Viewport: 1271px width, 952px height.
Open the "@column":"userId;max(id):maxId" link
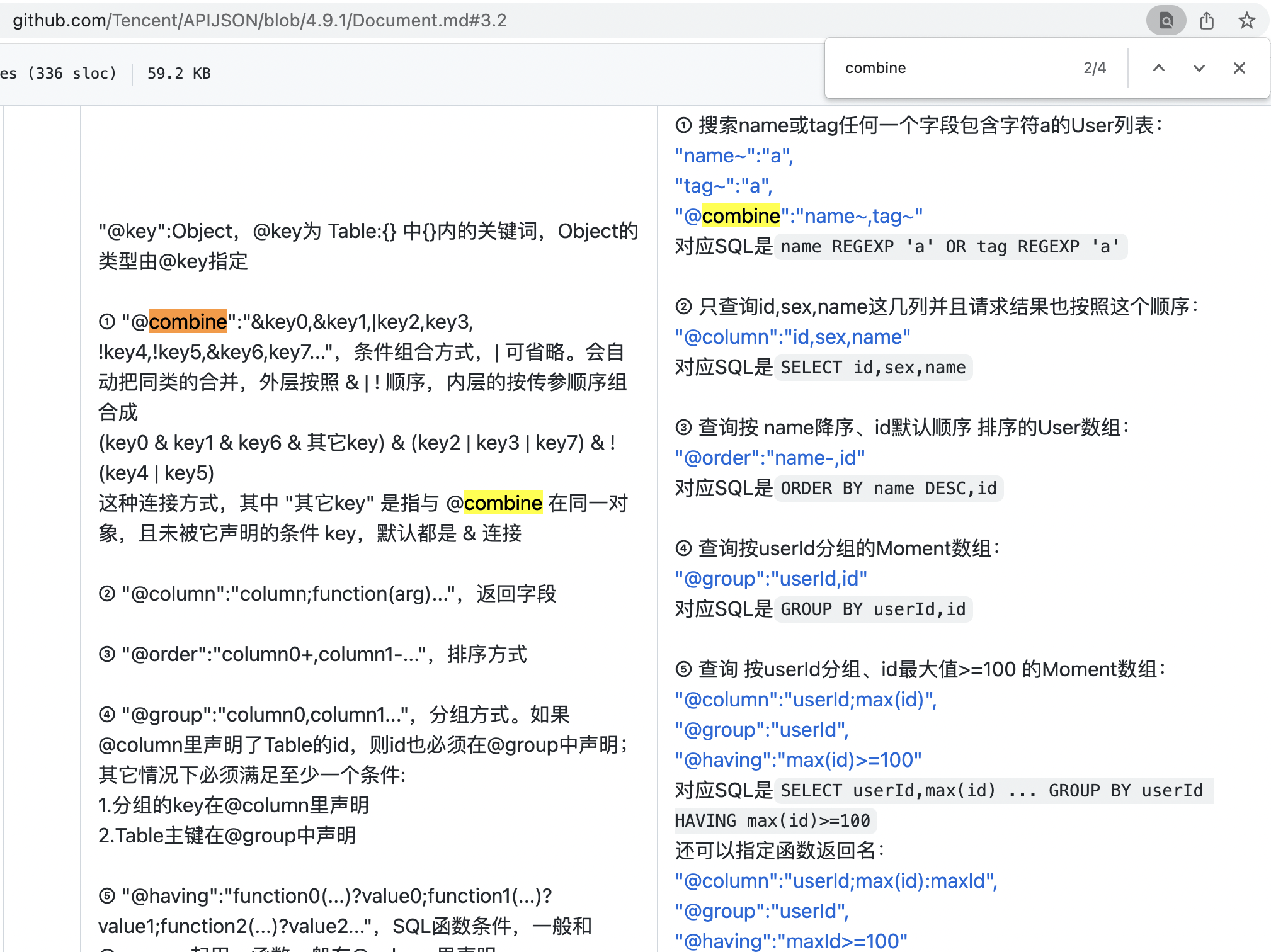pyautogui.click(x=835, y=881)
